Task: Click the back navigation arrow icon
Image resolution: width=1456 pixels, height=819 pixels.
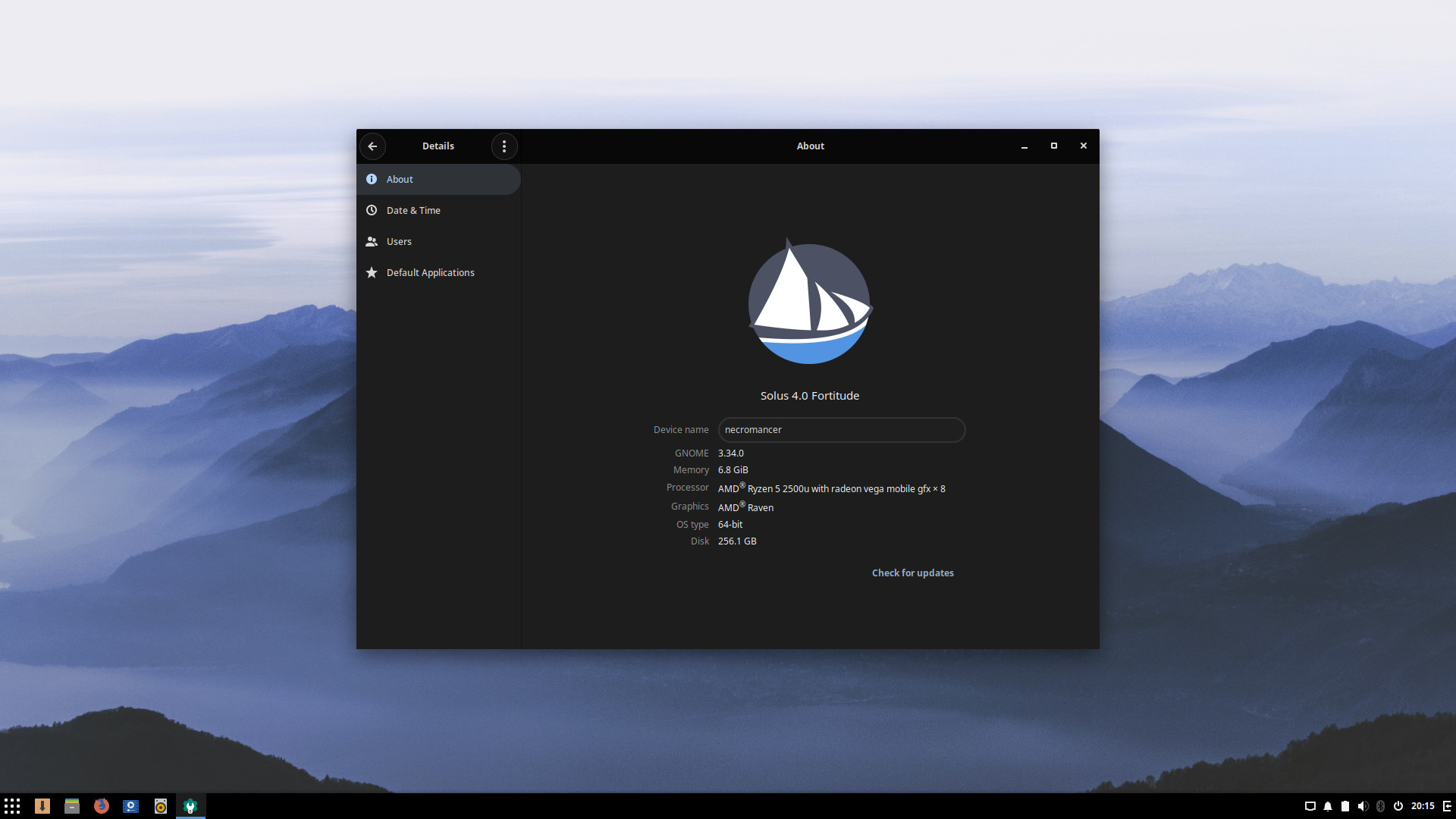Action: pyautogui.click(x=373, y=145)
